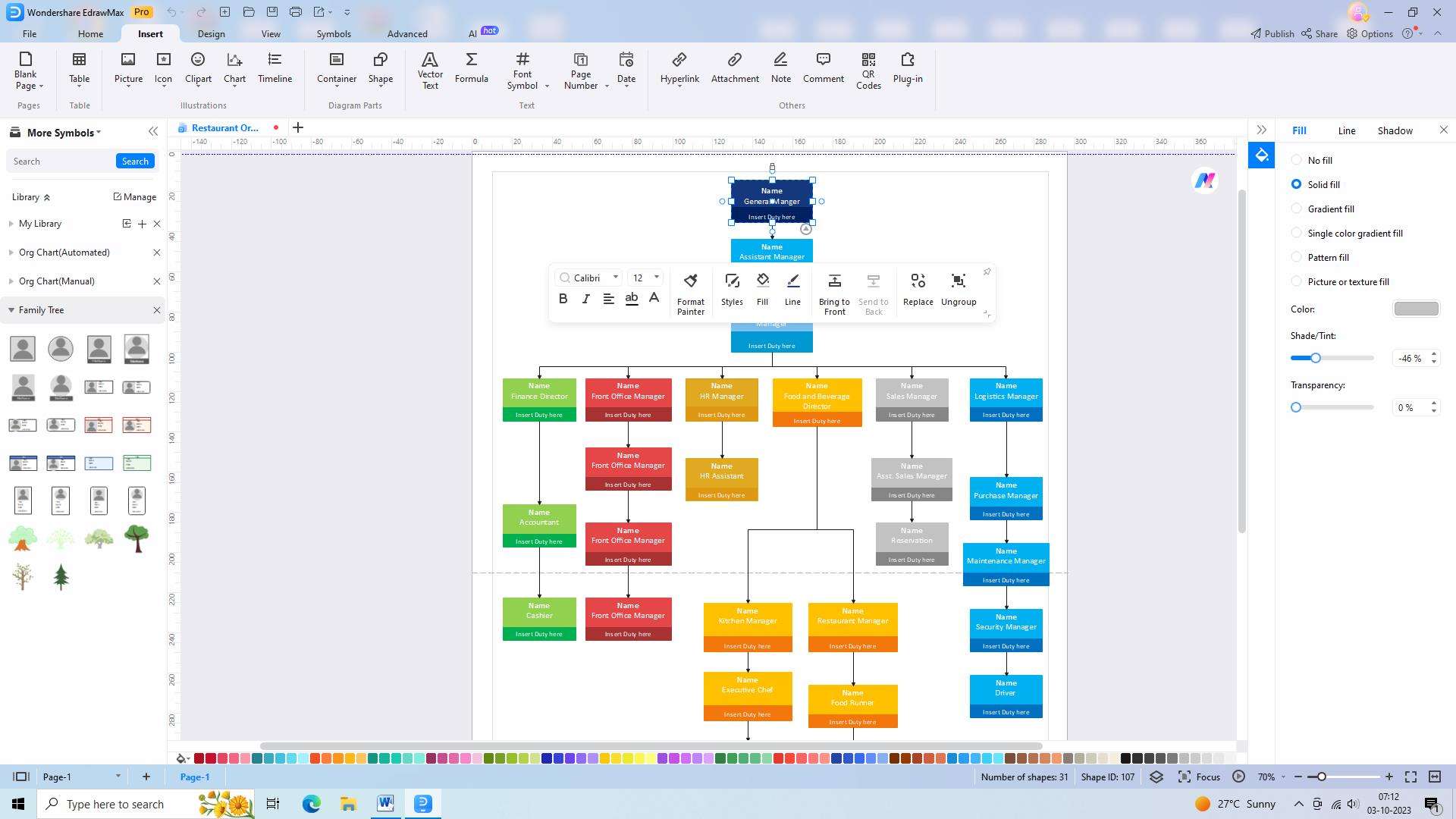Expand the Org Chart(Manual) library

(x=57, y=281)
